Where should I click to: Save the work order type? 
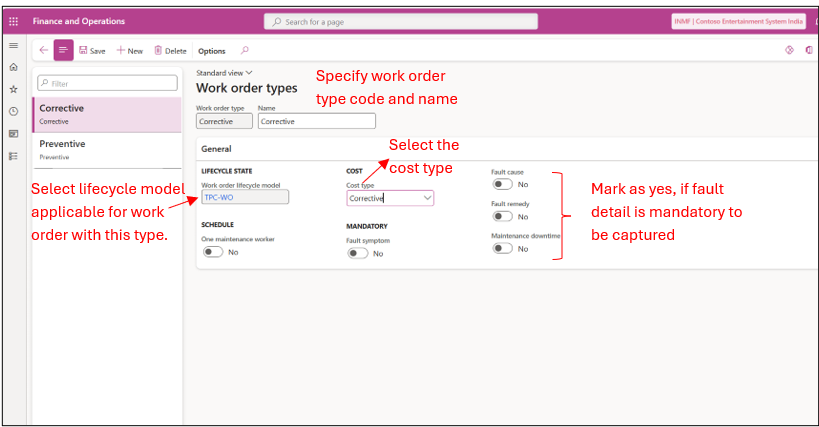[x=92, y=51]
